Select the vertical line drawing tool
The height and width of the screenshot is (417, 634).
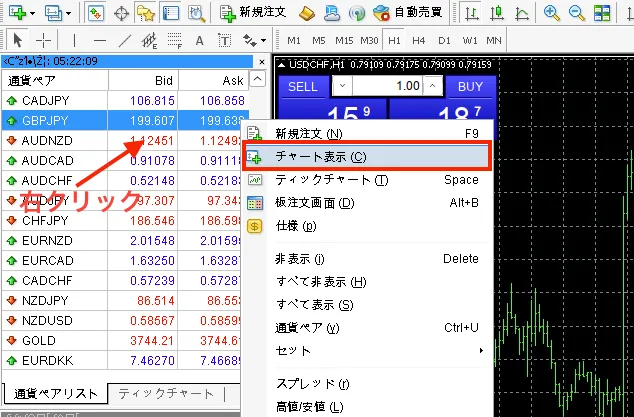tap(74, 41)
